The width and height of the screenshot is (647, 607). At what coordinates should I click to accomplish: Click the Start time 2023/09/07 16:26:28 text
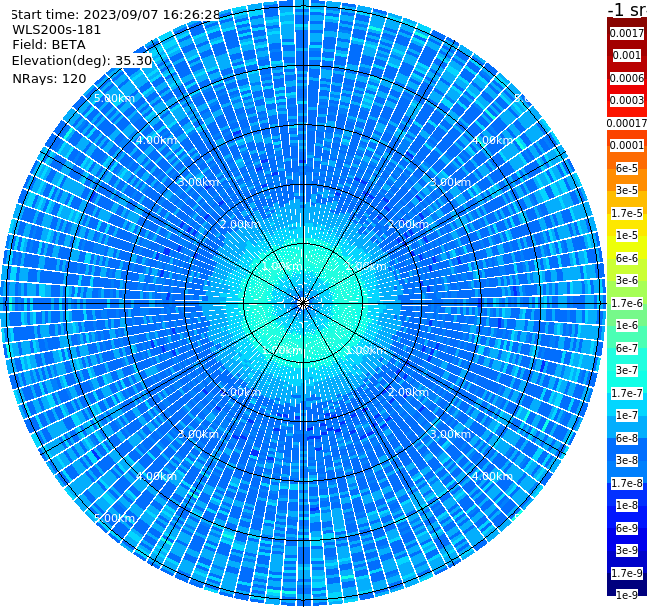point(116,14)
